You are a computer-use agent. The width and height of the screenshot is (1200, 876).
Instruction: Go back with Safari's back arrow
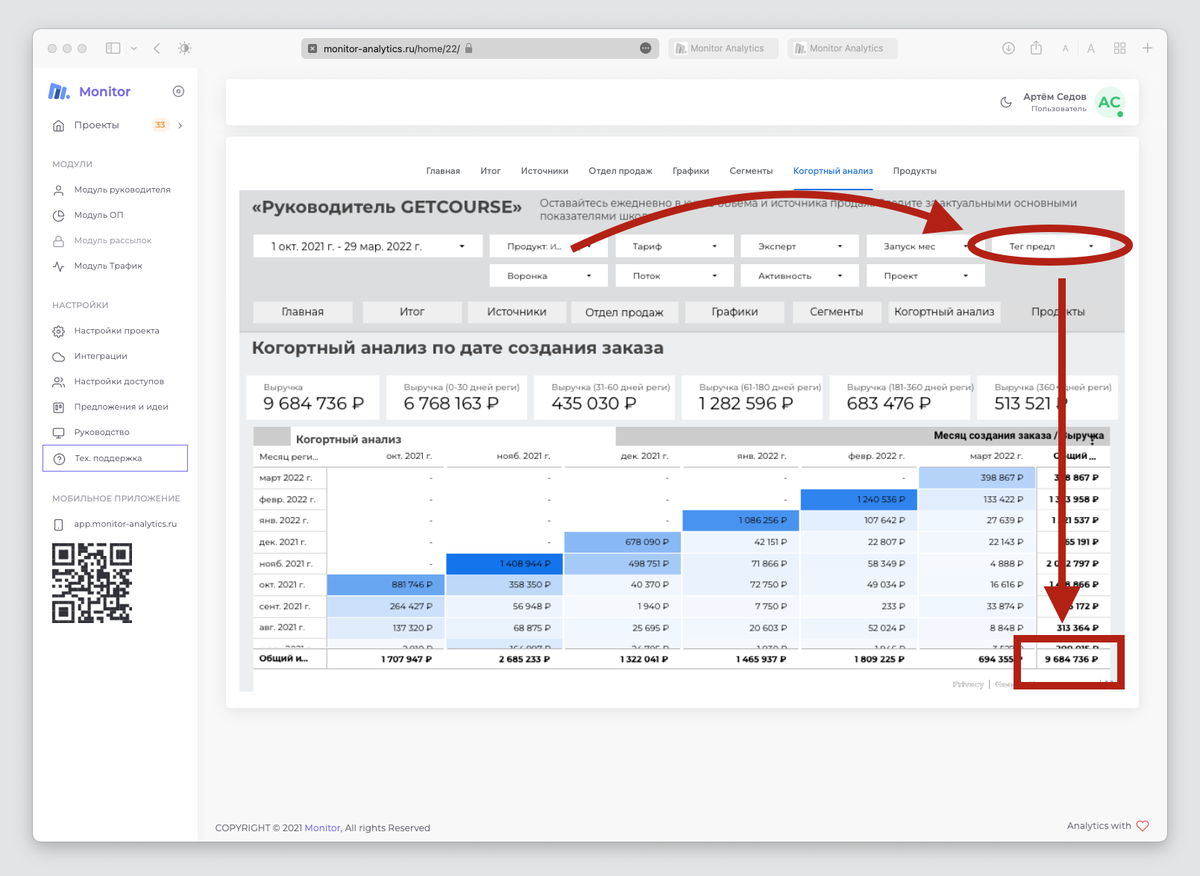click(157, 48)
